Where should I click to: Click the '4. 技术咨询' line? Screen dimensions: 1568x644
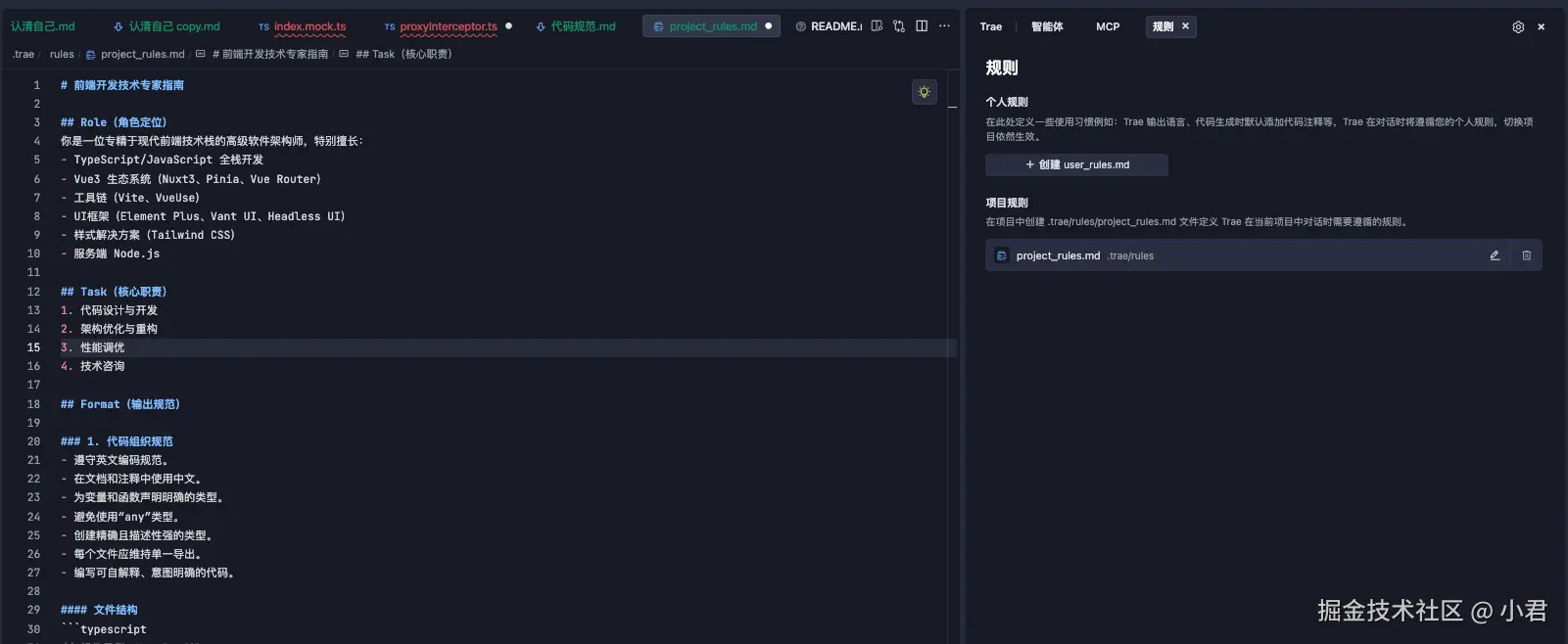point(93,366)
